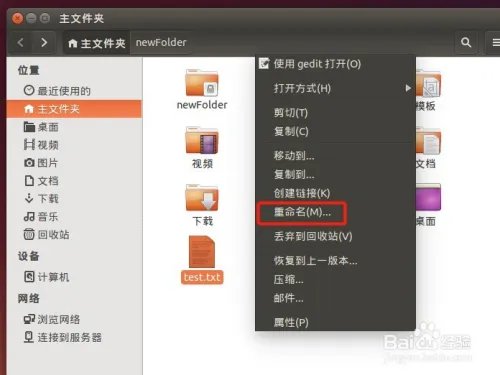Select 主文件夹 in the sidebar
This screenshot has height=375, width=500.
[x=74, y=109]
